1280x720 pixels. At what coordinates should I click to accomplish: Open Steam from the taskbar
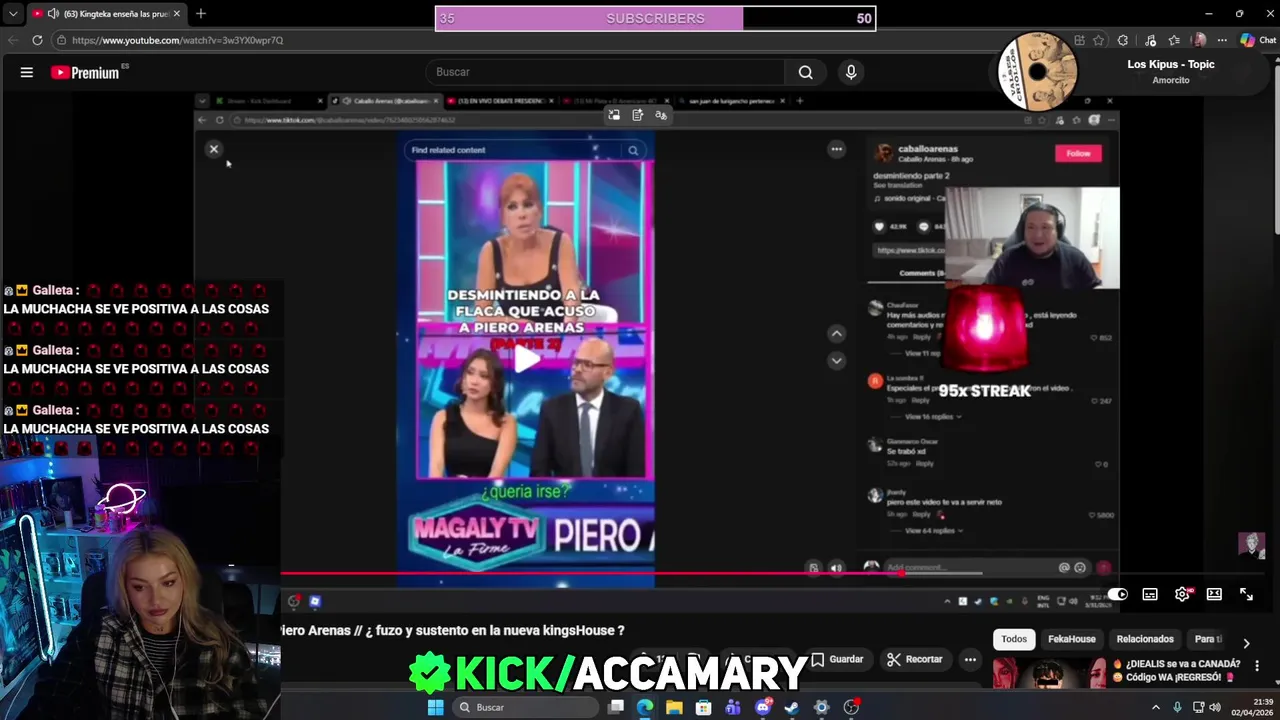[x=791, y=707]
